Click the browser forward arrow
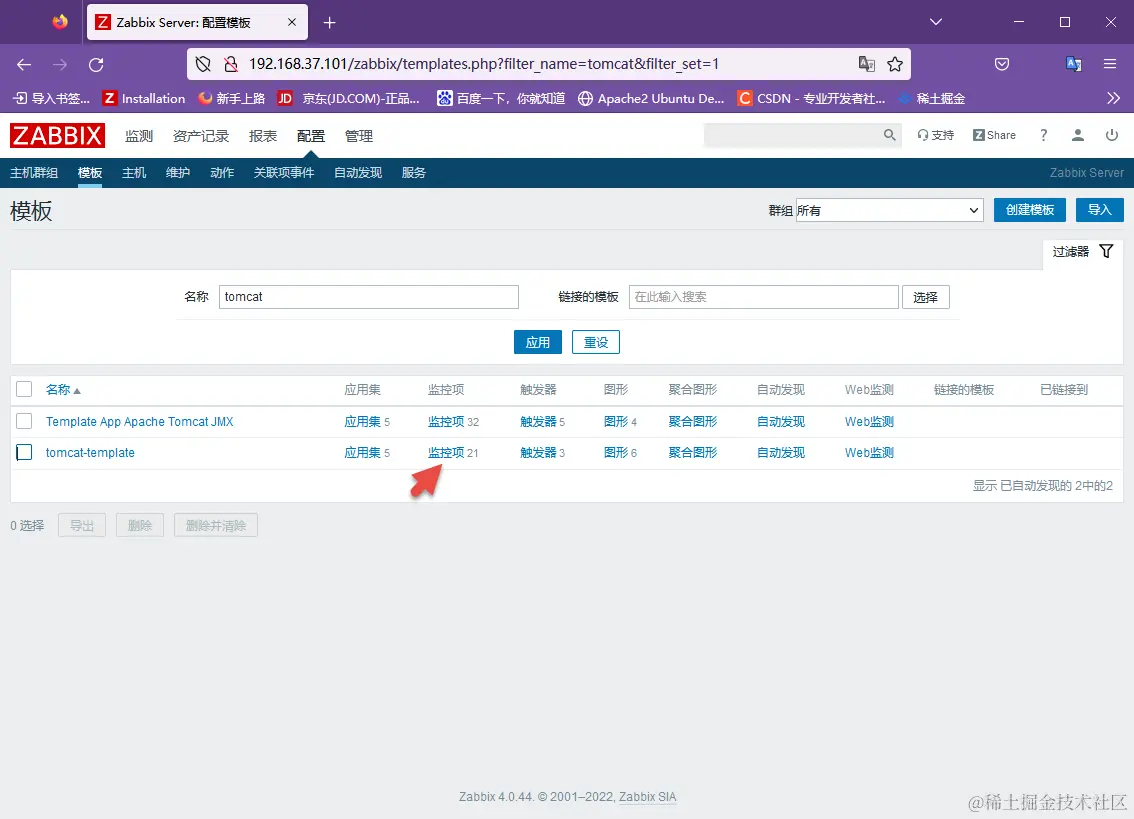1134x819 pixels. (x=60, y=64)
